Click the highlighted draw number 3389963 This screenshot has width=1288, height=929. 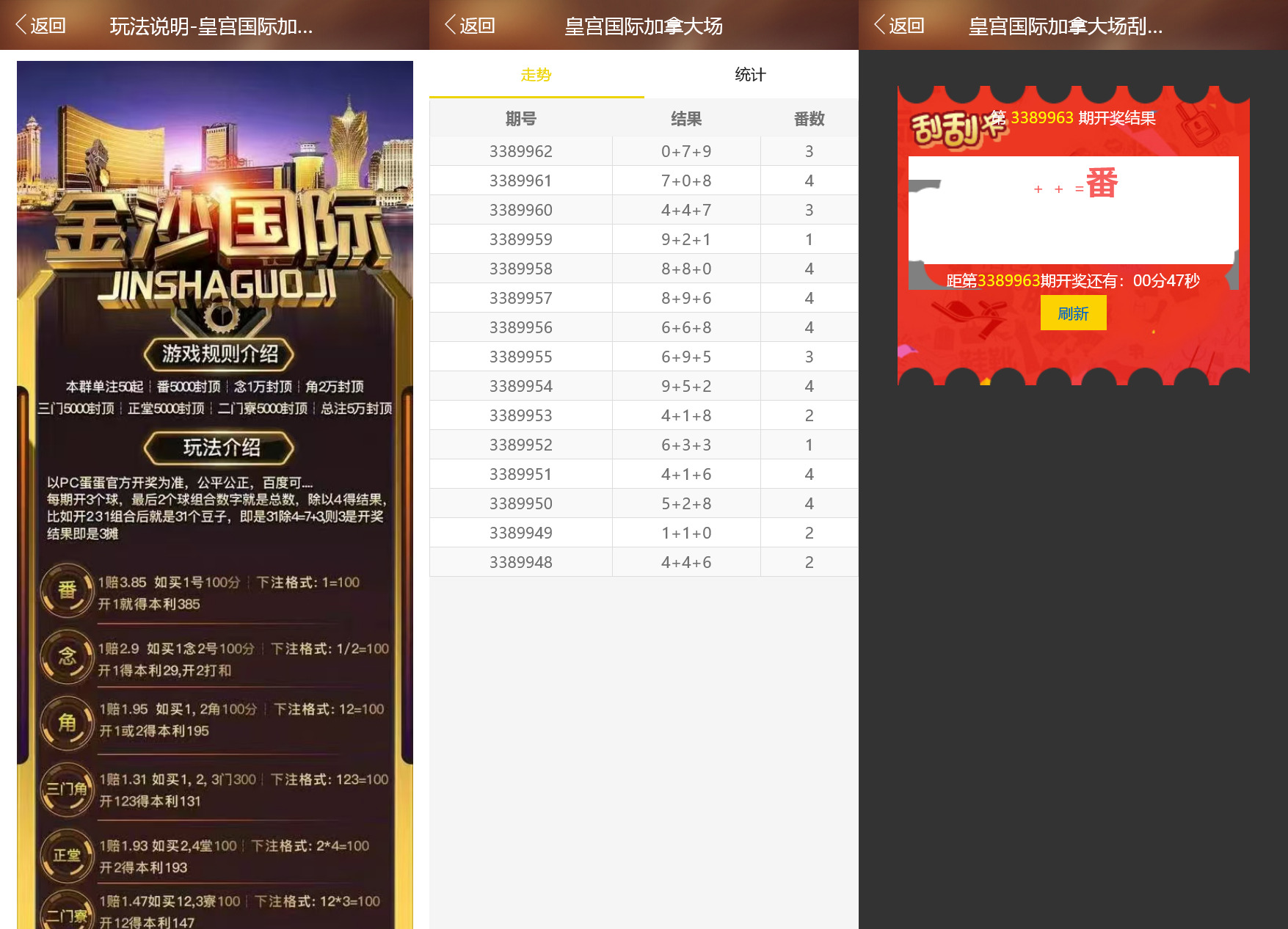1041,117
